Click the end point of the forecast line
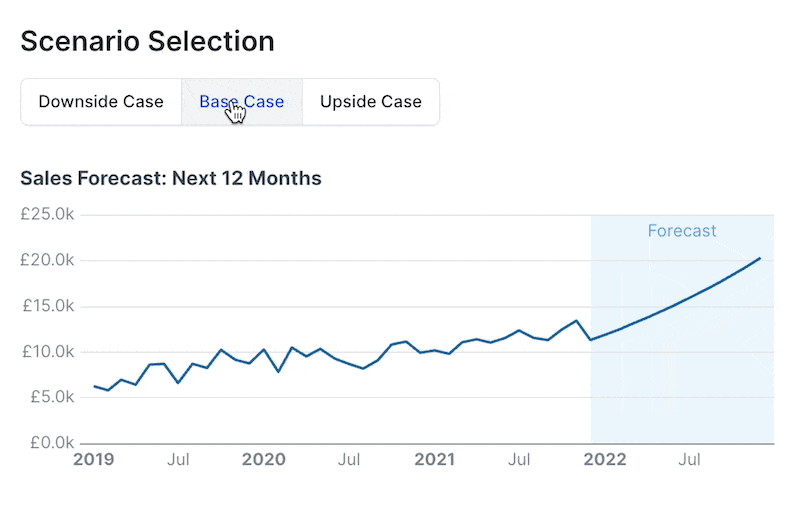The image size is (800, 518). point(760,258)
